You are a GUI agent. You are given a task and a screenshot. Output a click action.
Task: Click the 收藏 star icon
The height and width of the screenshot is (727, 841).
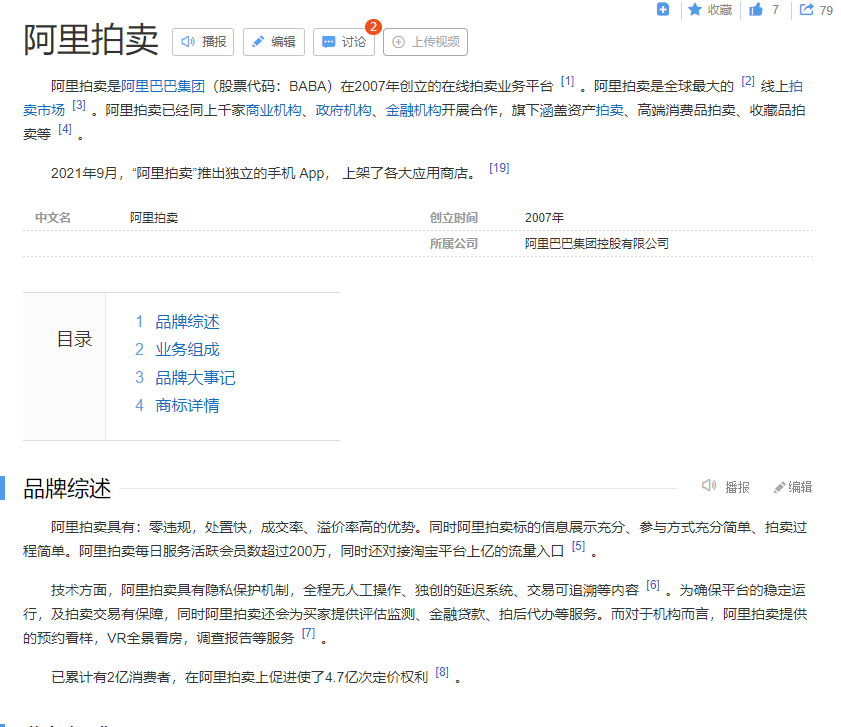click(x=695, y=9)
